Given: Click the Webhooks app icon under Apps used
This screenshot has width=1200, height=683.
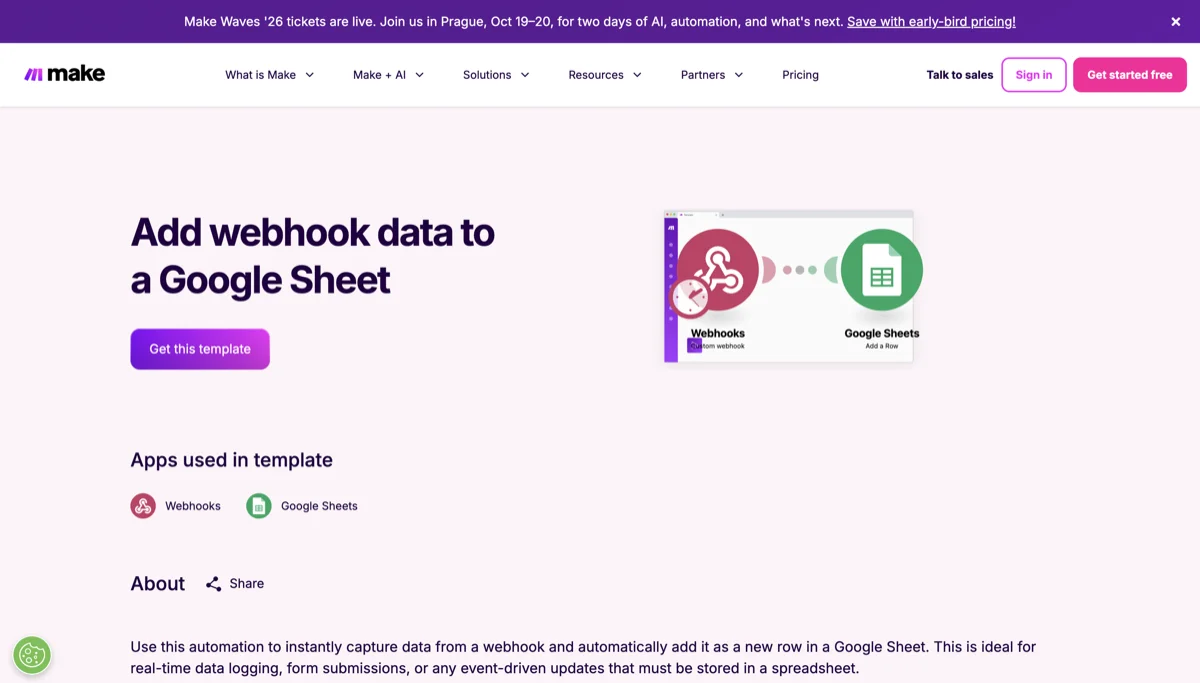Looking at the screenshot, I should point(143,506).
